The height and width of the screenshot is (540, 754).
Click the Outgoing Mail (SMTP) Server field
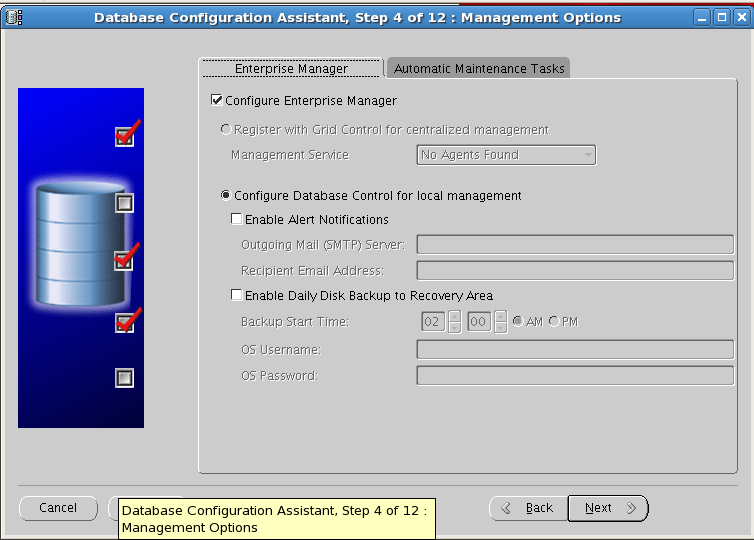pos(575,244)
